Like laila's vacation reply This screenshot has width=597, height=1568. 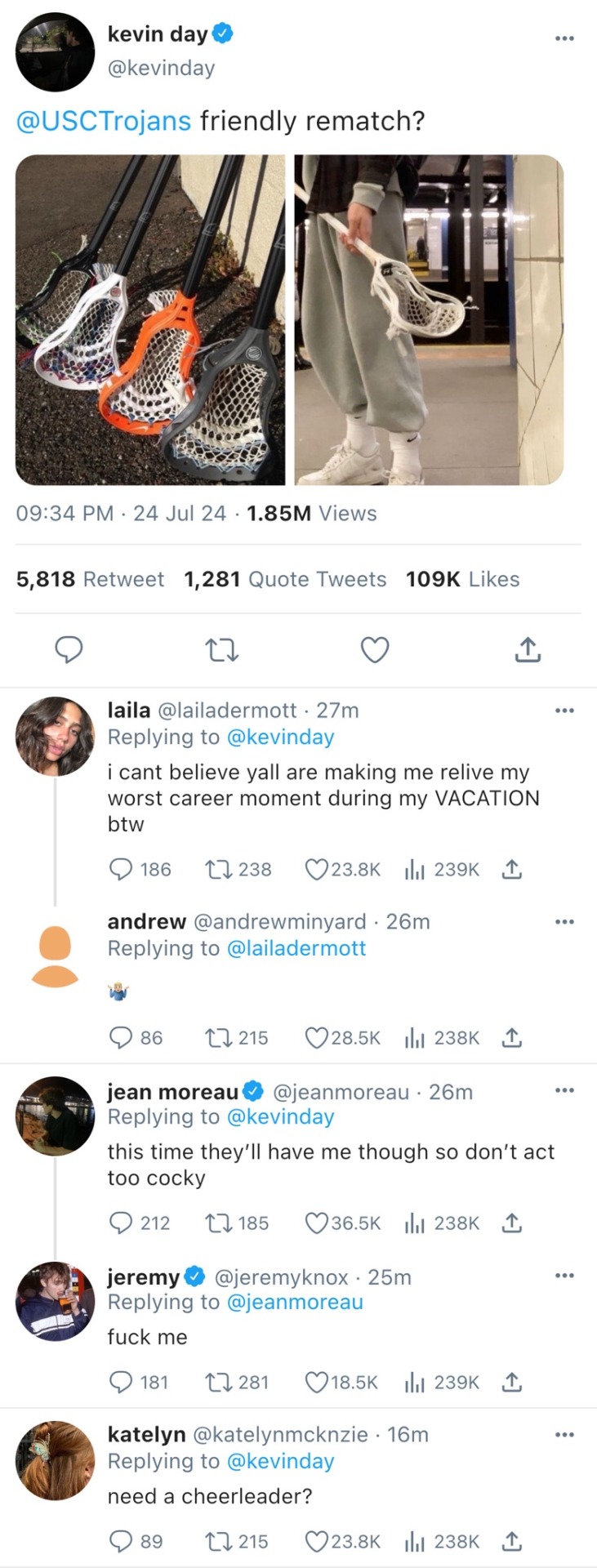tap(316, 870)
